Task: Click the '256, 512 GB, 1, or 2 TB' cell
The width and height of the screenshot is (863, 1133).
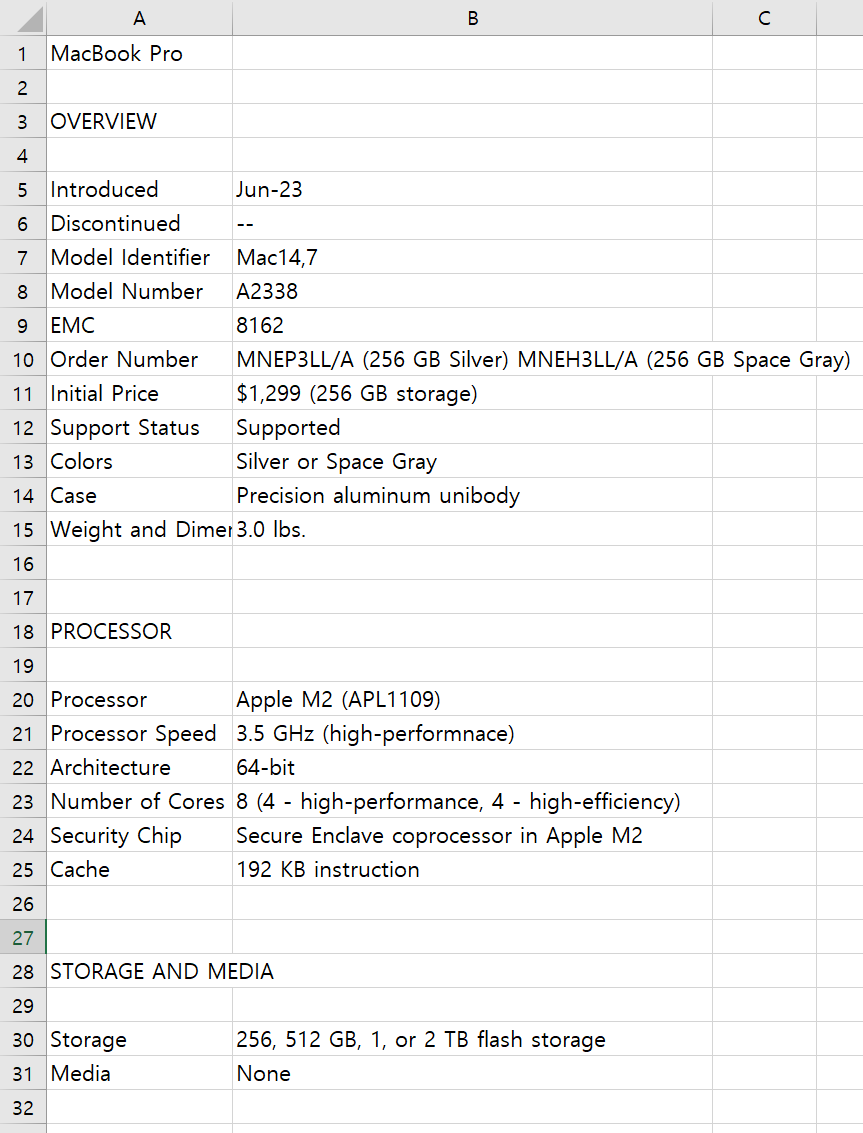Action: 472,1039
